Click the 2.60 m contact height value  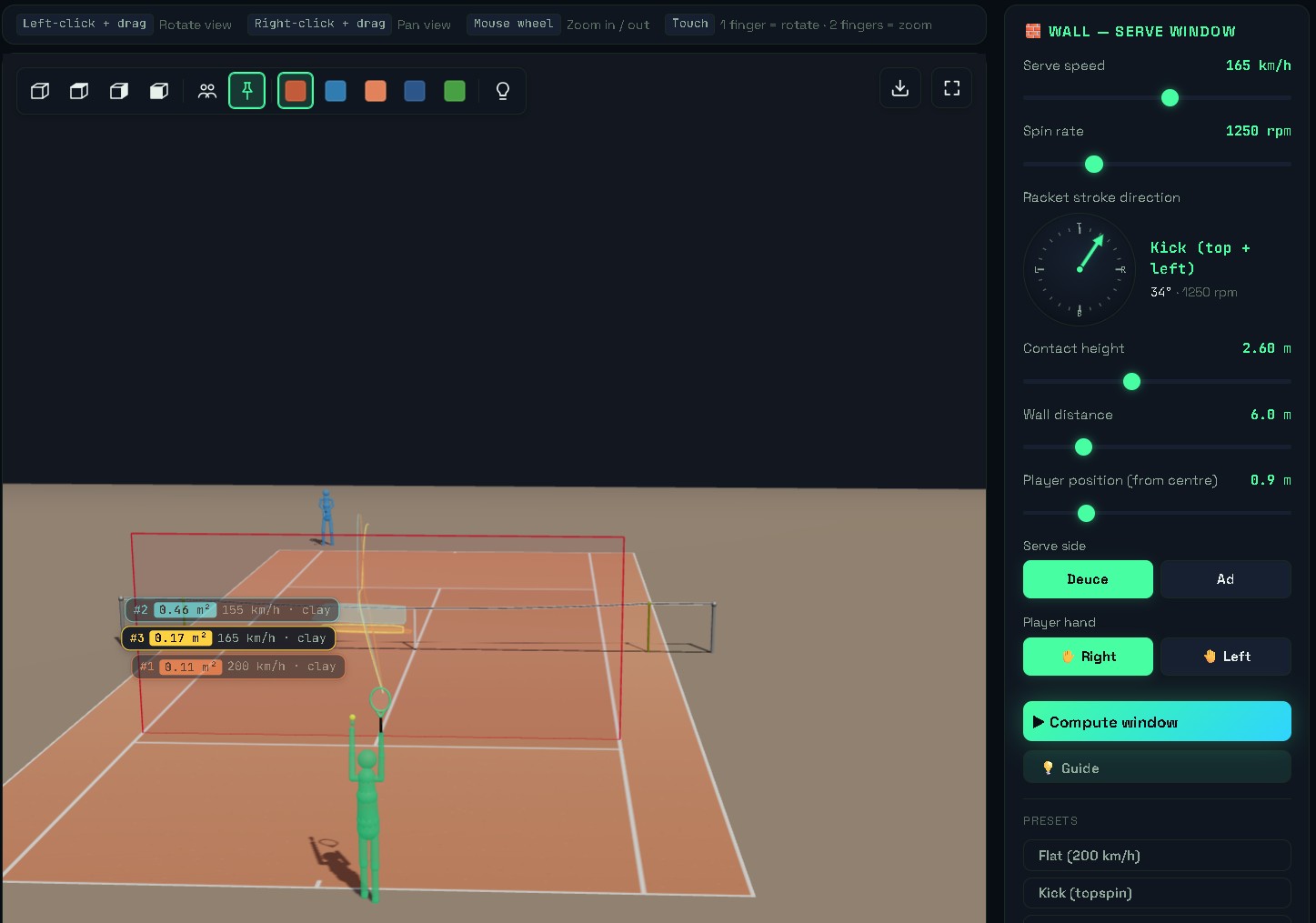[x=1266, y=348]
